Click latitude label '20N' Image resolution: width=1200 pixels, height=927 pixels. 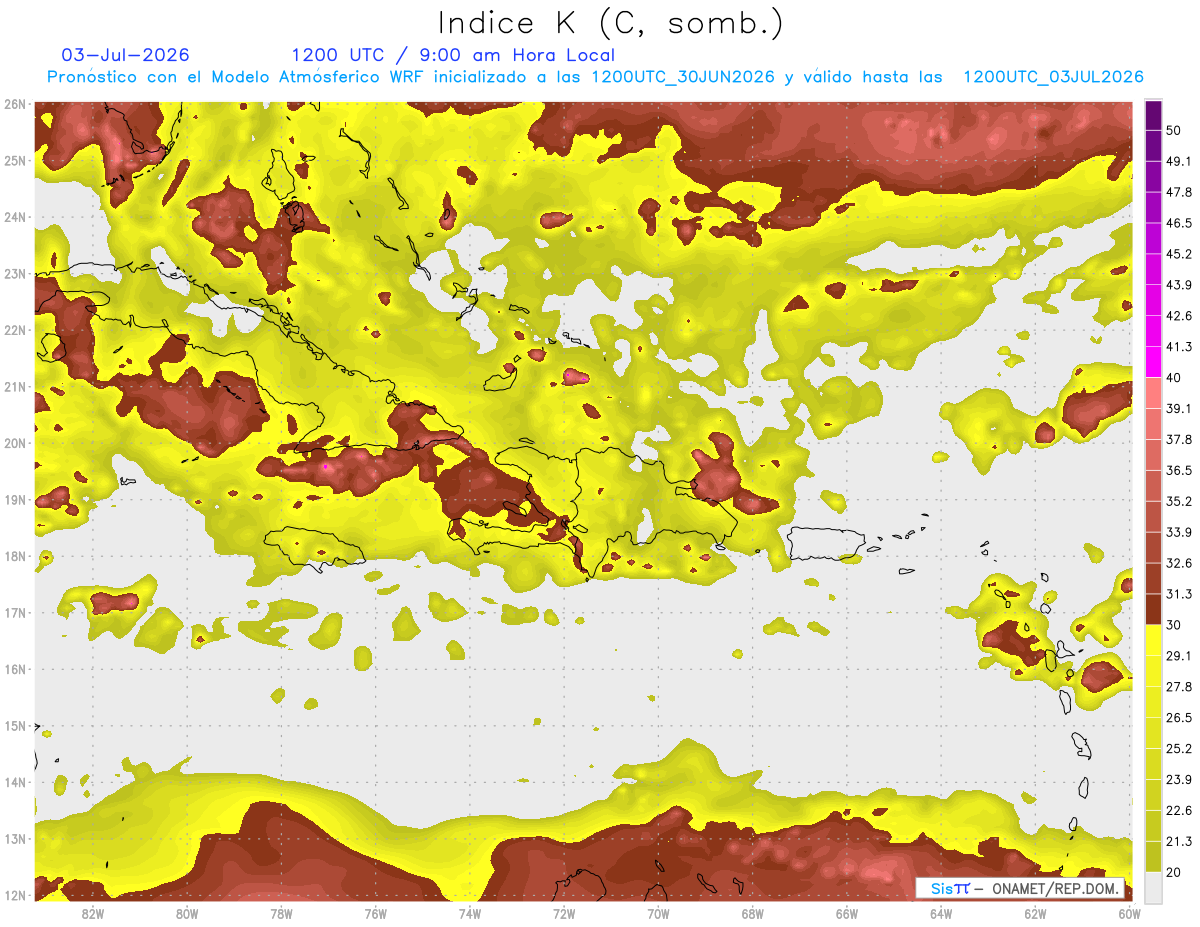[x=15, y=443]
